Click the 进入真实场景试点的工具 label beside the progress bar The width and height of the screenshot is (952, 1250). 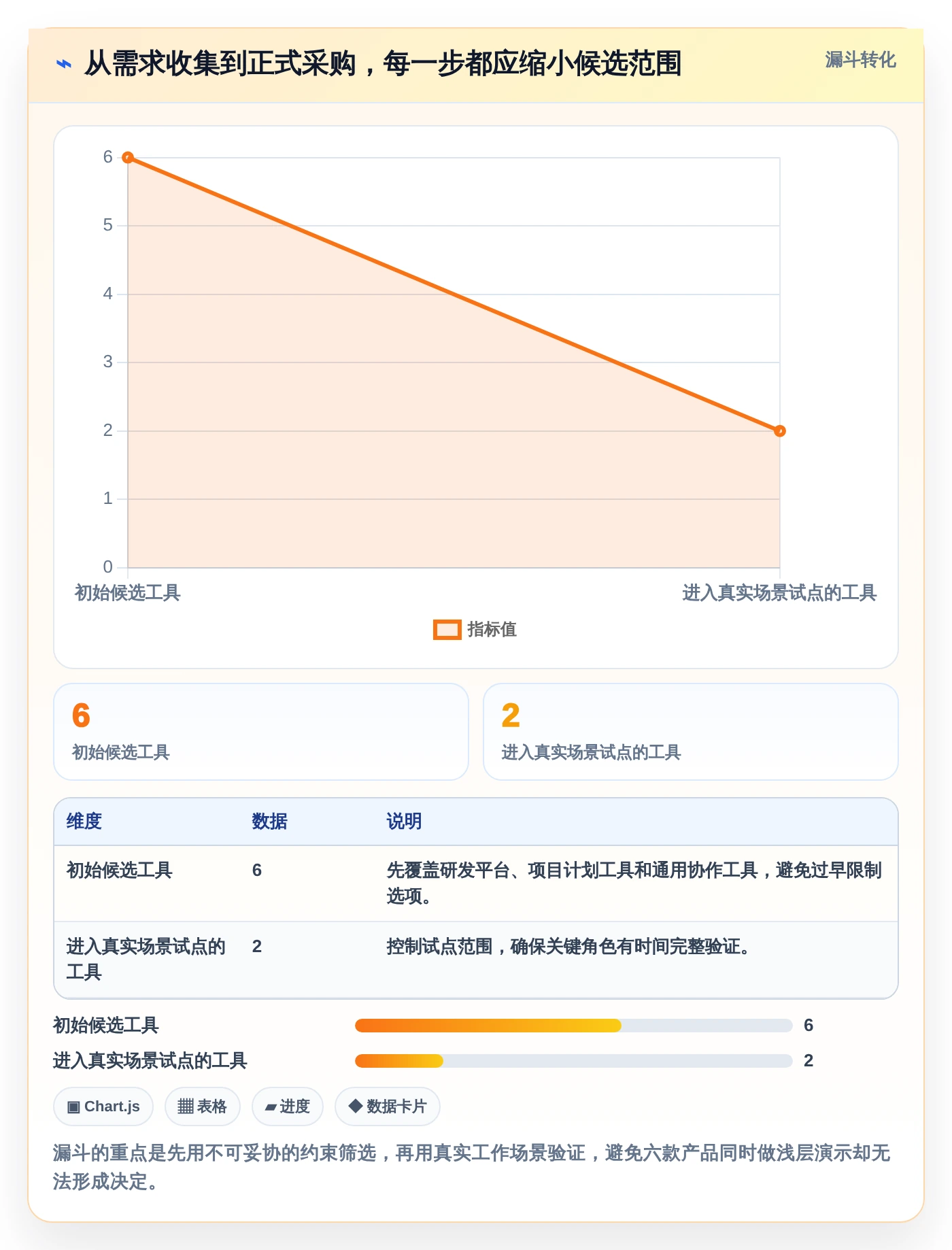[x=150, y=1061]
